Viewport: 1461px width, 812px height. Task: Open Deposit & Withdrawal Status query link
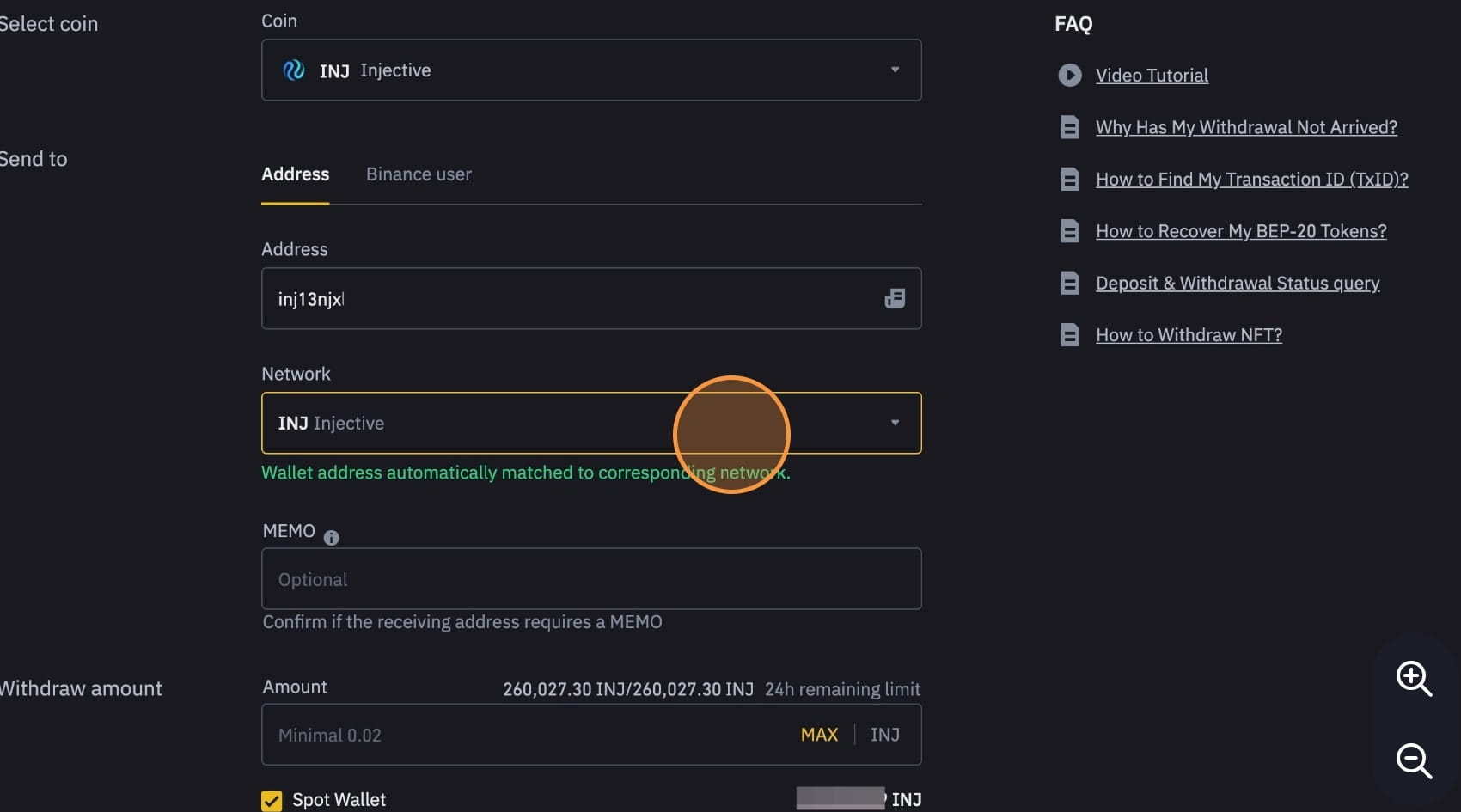1237,284
